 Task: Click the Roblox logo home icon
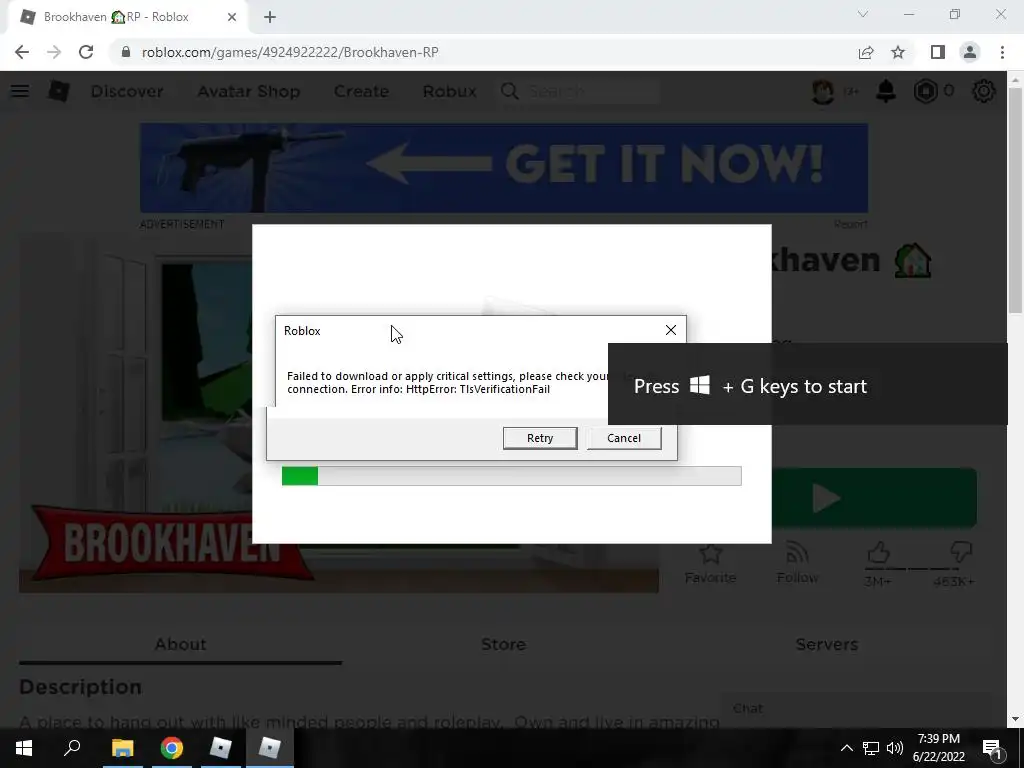click(59, 91)
